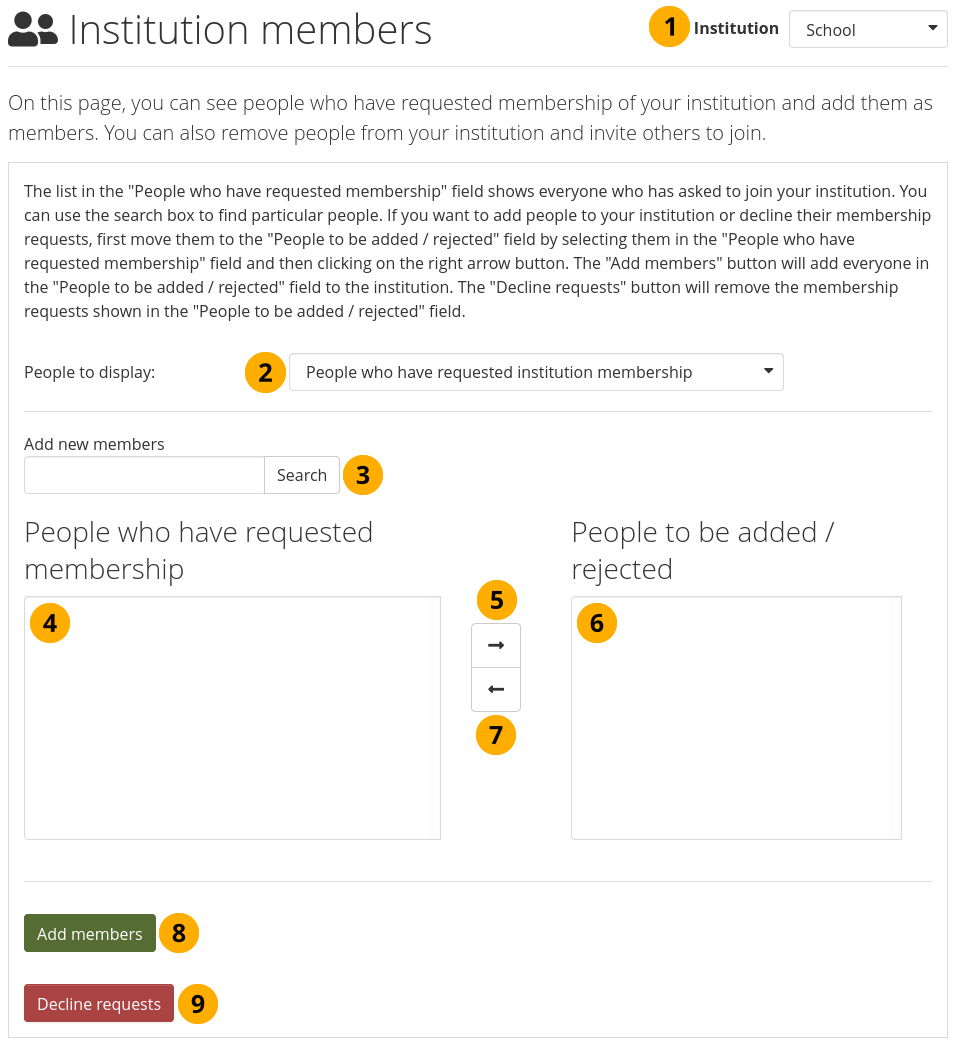Click the orange number 2 callout marker
Screen dimensions: 955x1045
[x=265, y=373]
